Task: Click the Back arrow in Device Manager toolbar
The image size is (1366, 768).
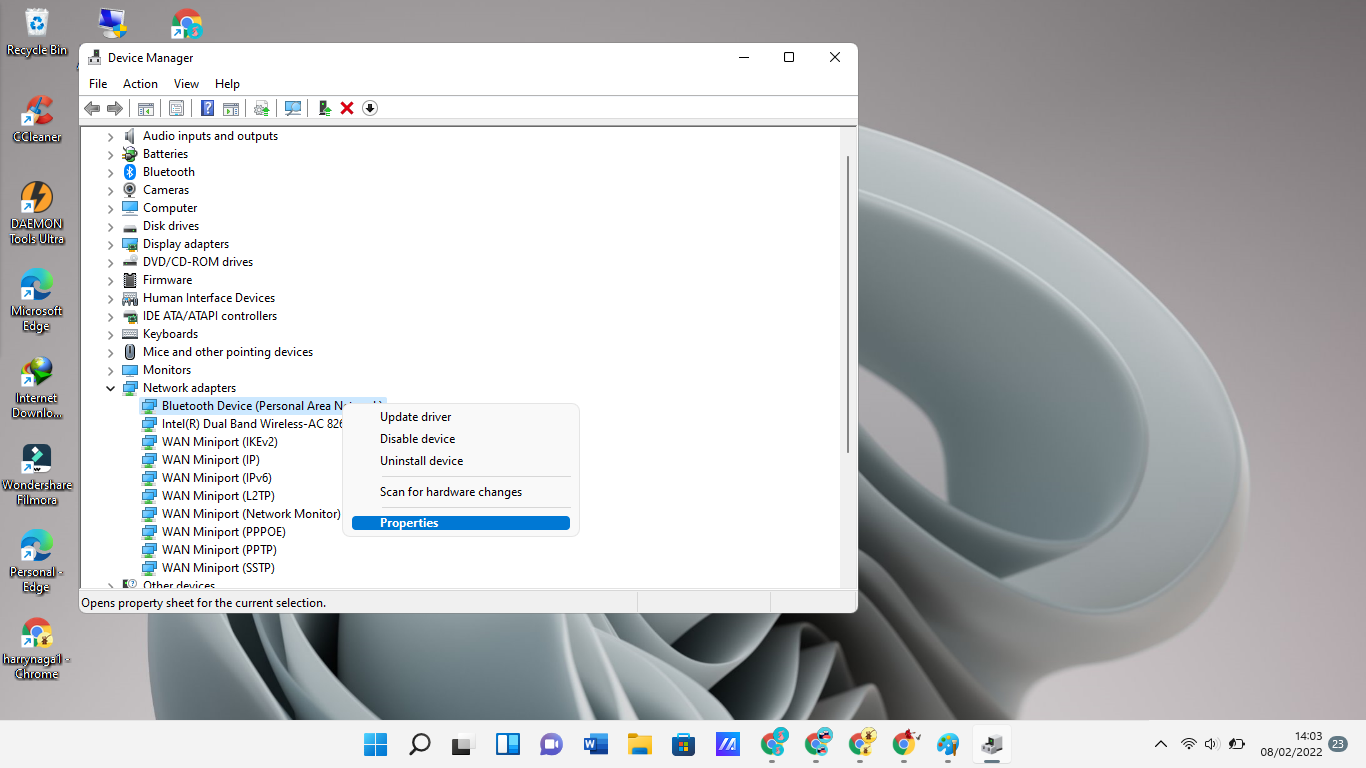Action: [92, 108]
